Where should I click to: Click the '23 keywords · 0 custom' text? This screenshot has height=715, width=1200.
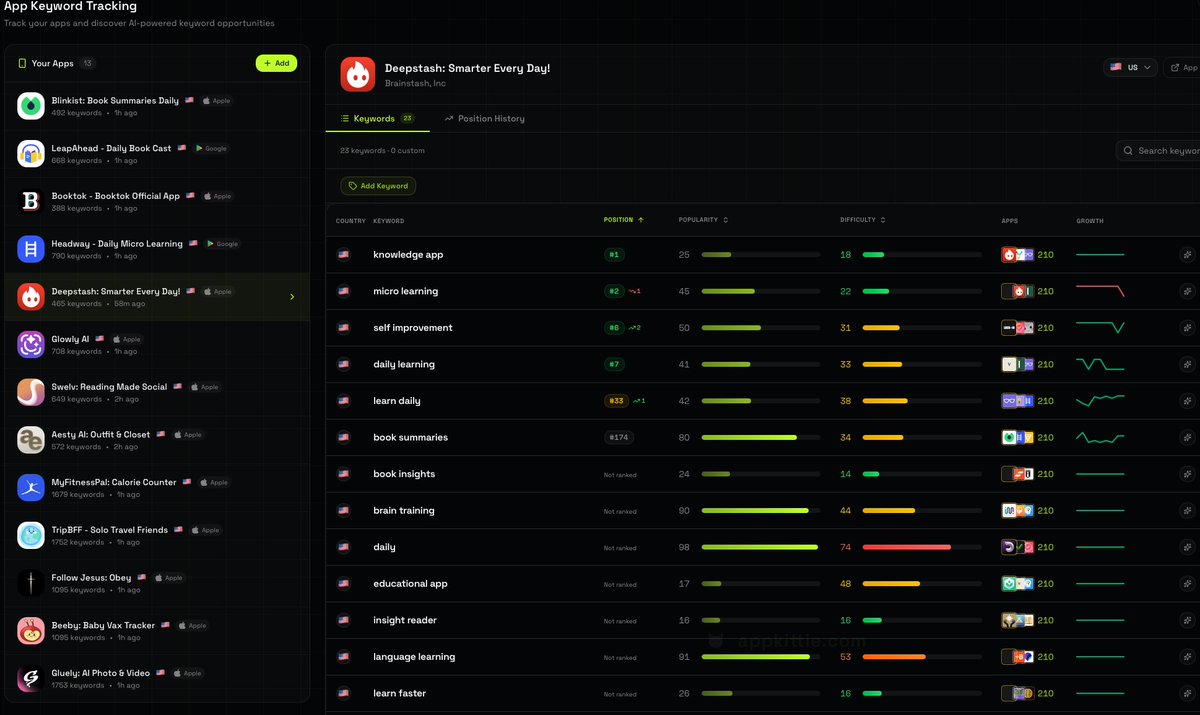point(382,151)
